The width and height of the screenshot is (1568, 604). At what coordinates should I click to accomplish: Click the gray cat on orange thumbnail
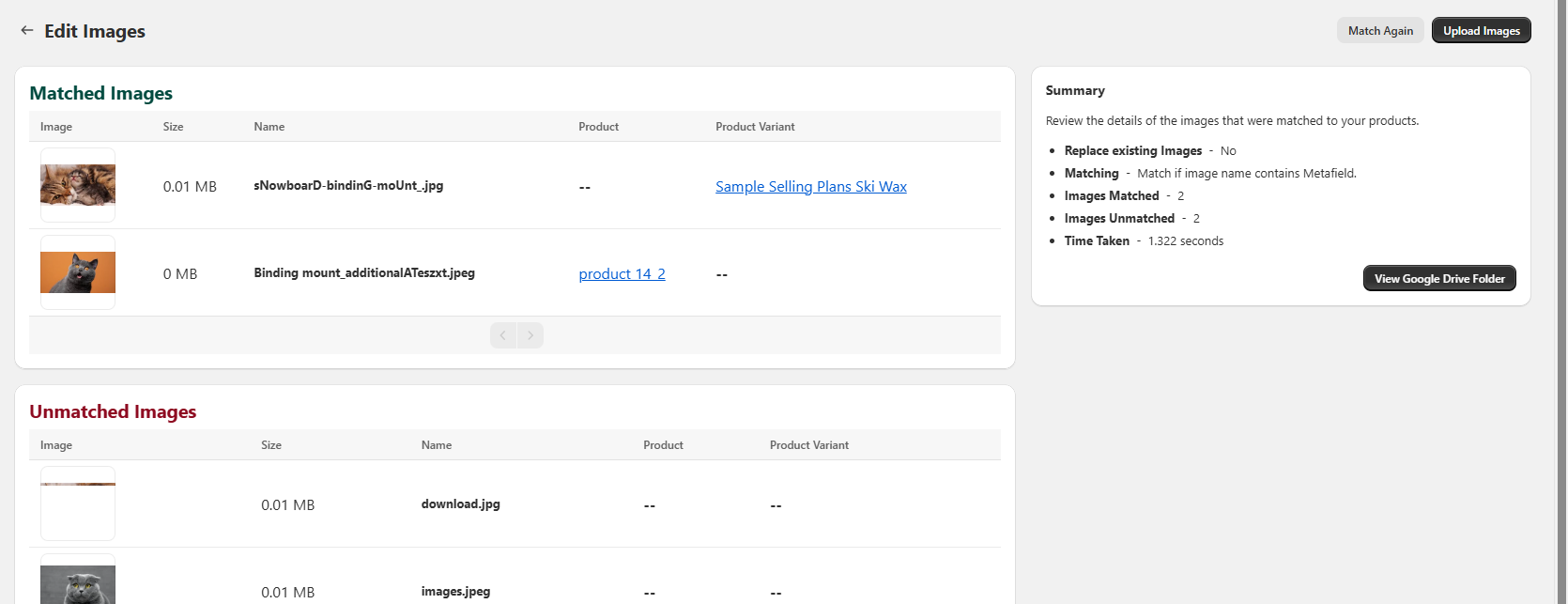[x=78, y=272]
